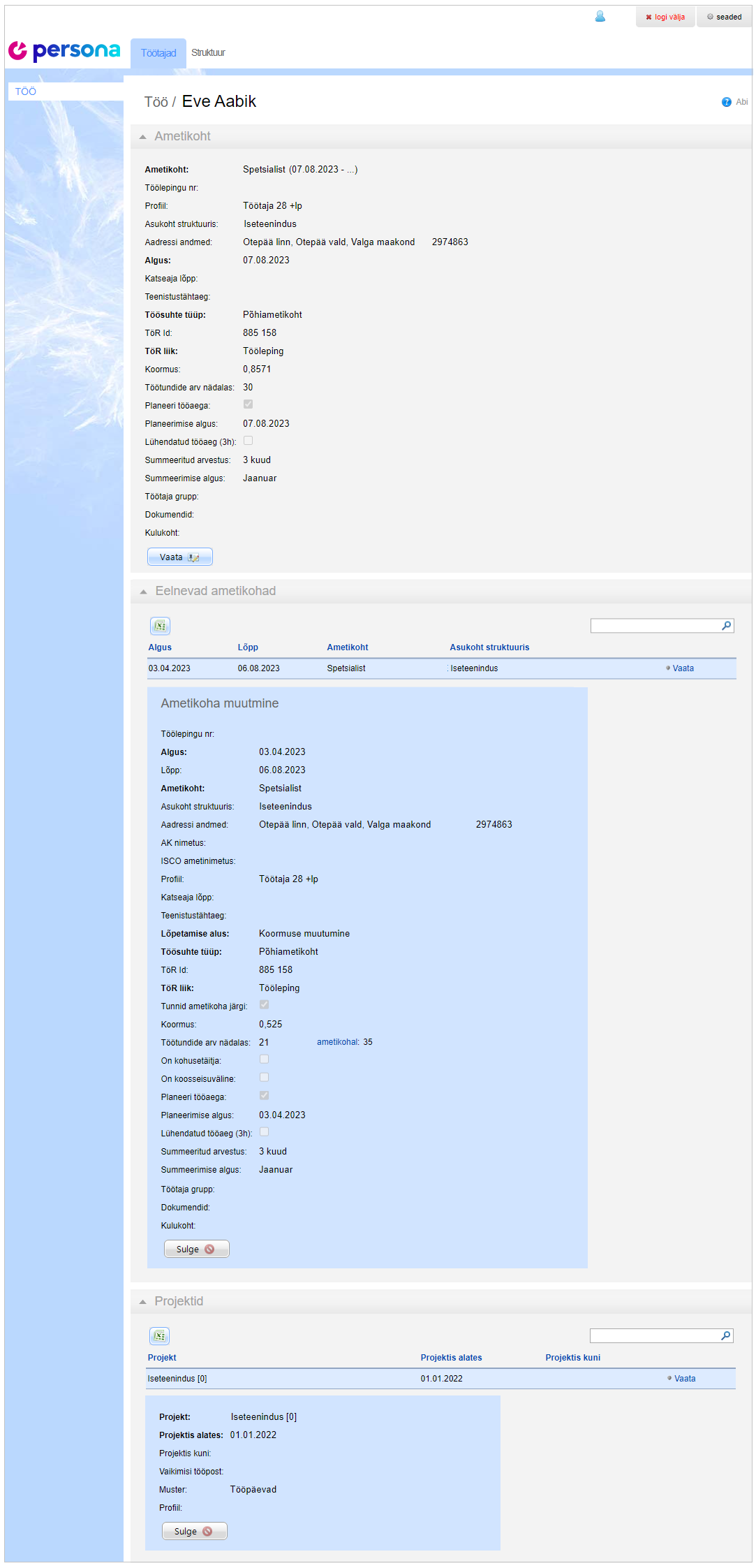Toggle Tunnid ametikoha järgi checkbox
Image resolution: width=756 pixels, height=1568 pixels.
[x=264, y=1005]
